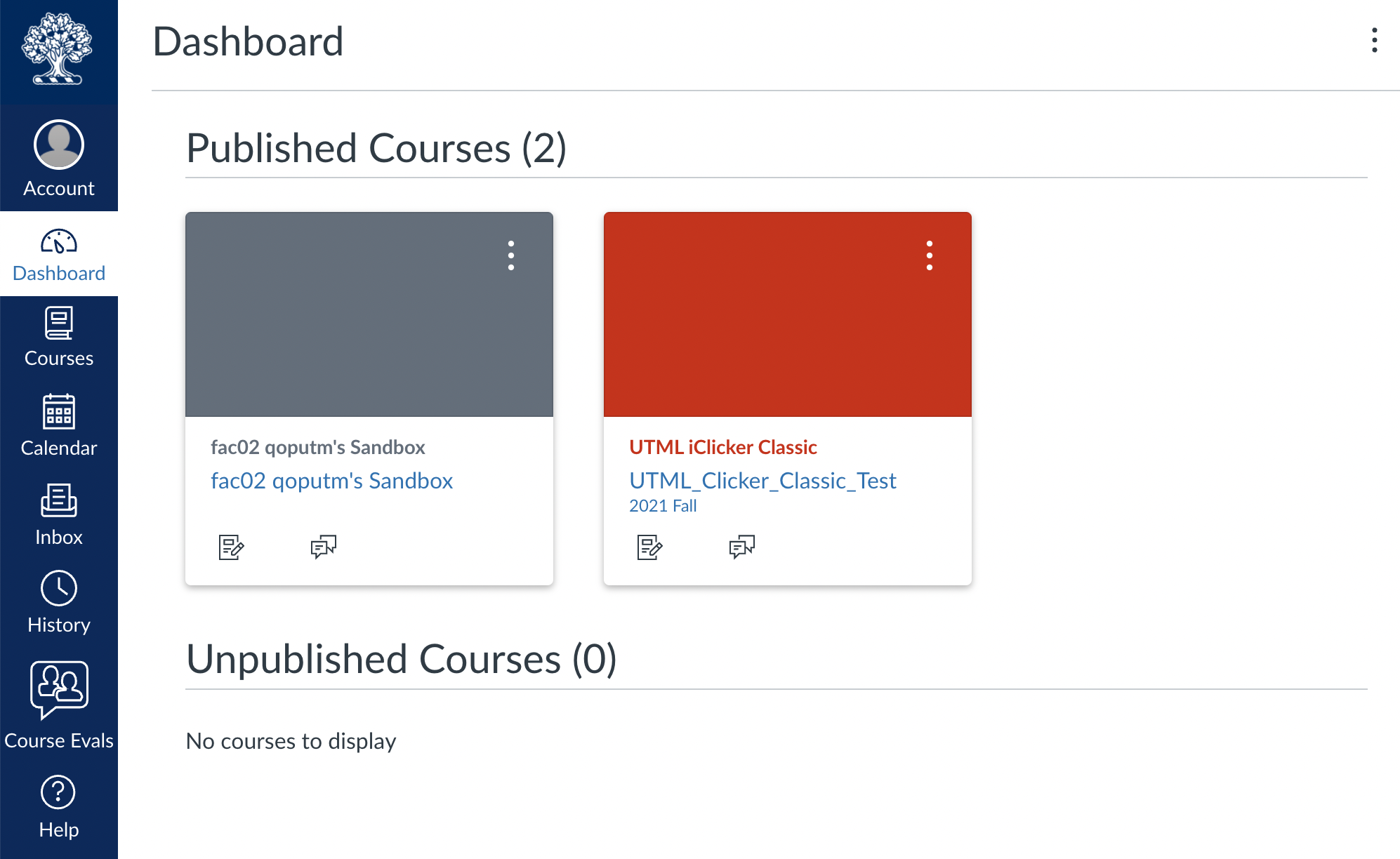Screen dimensions: 1400x859
Task: Open the Help menu
Action: coord(59,807)
